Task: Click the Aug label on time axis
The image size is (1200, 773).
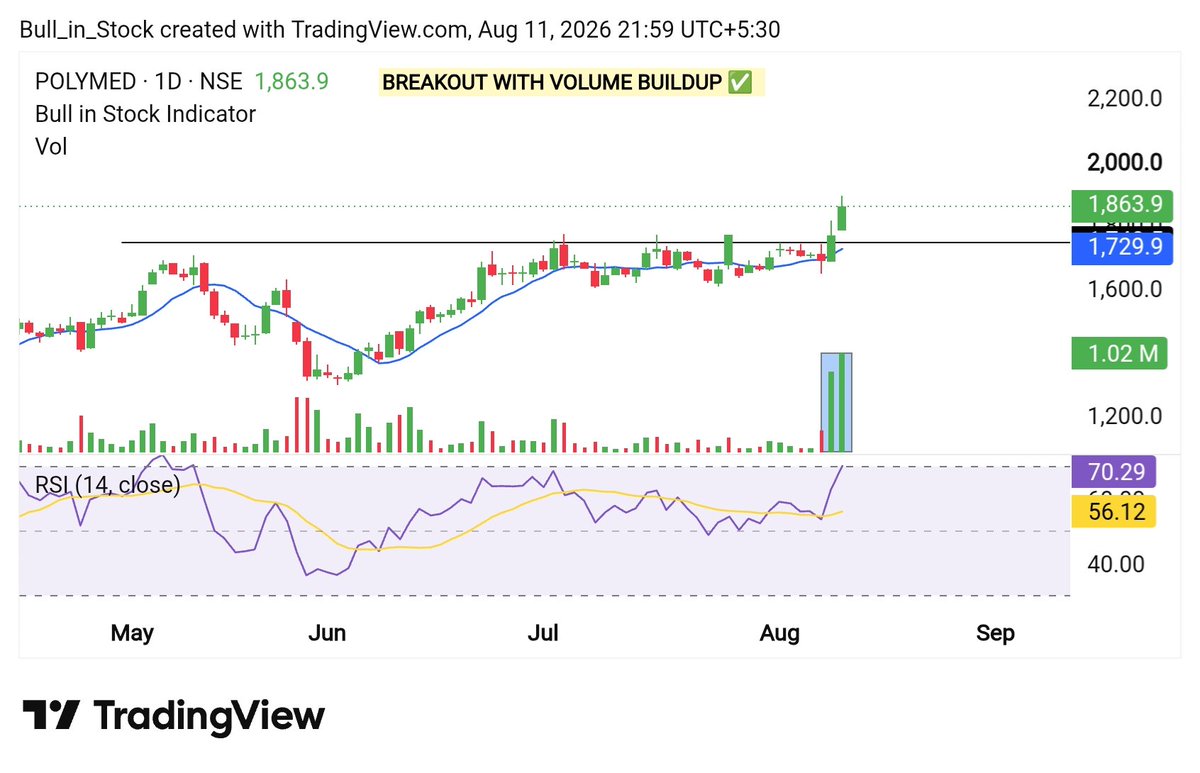Action: tap(781, 633)
